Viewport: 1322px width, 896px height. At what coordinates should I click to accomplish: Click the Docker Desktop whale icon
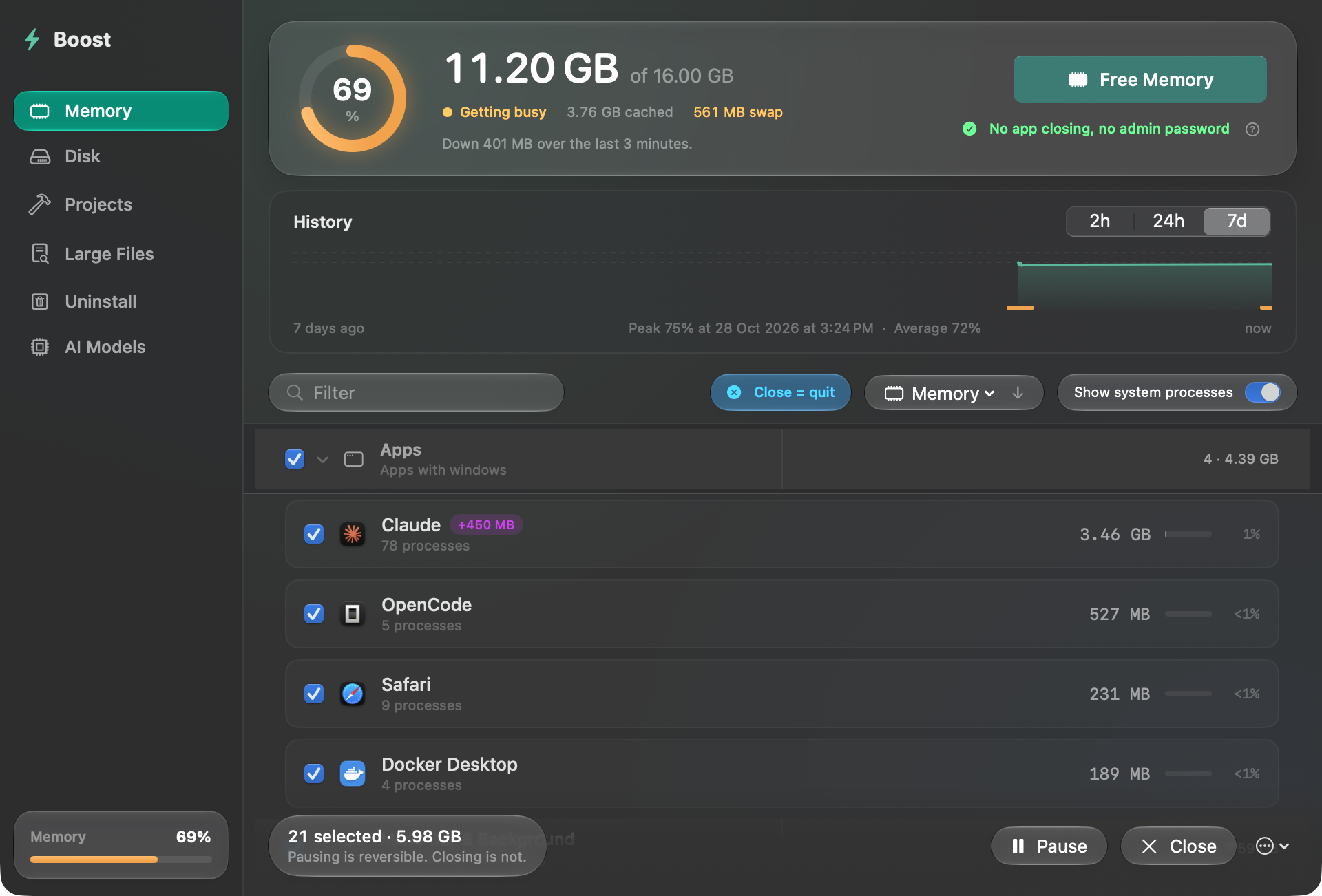click(353, 774)
